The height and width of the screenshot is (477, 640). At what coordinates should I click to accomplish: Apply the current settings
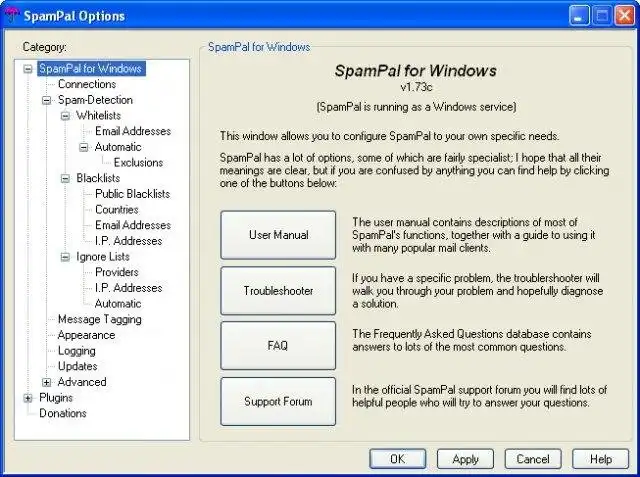click(x=465, y=459)
